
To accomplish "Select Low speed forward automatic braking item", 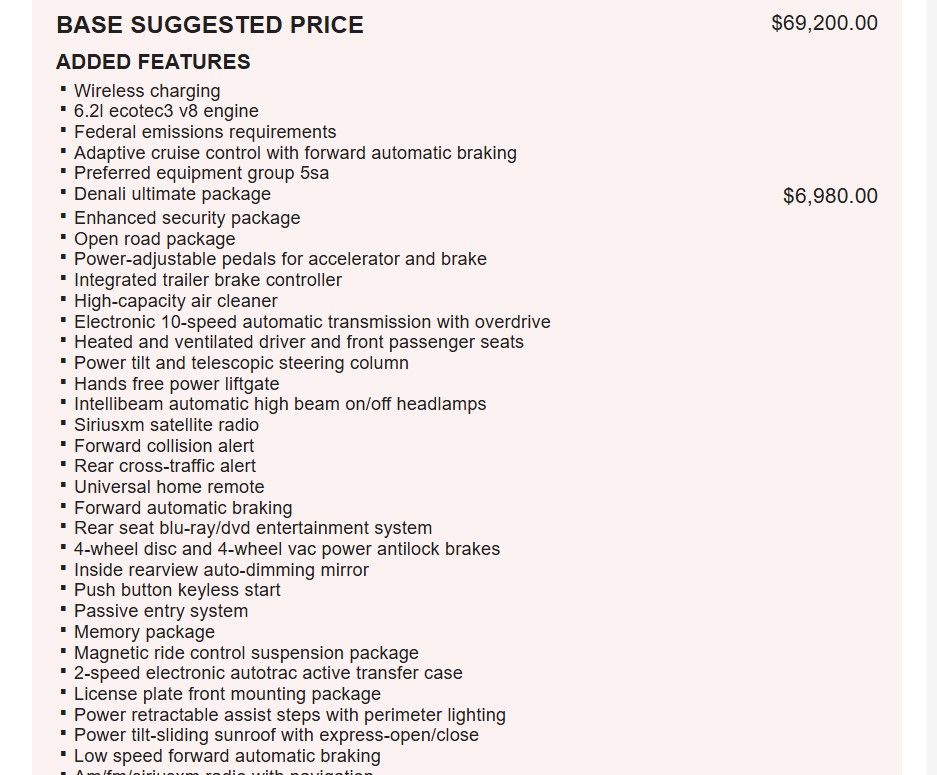I will (227, 756).
